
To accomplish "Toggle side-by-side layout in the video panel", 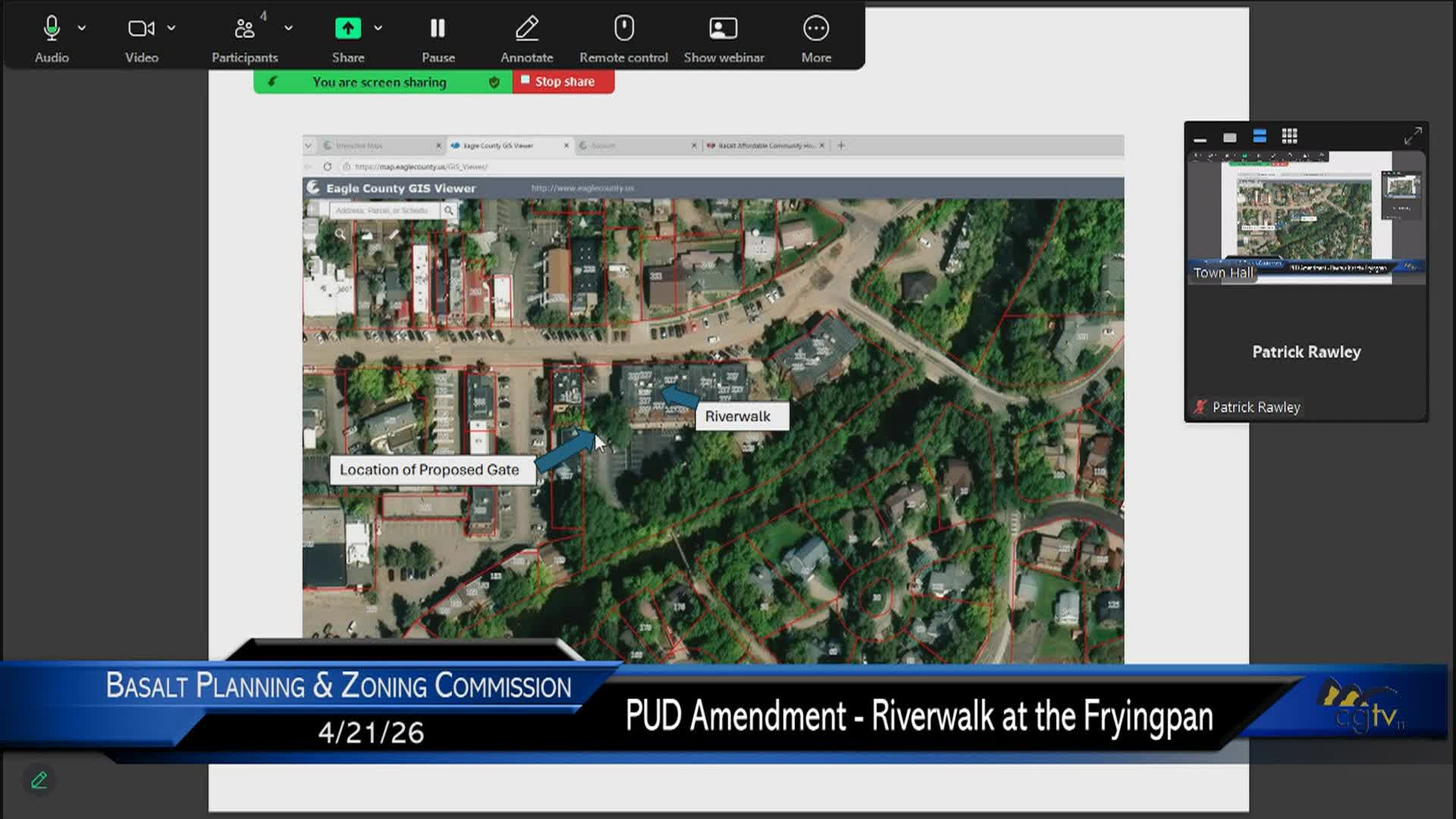I will click(x=1259, y=136).
